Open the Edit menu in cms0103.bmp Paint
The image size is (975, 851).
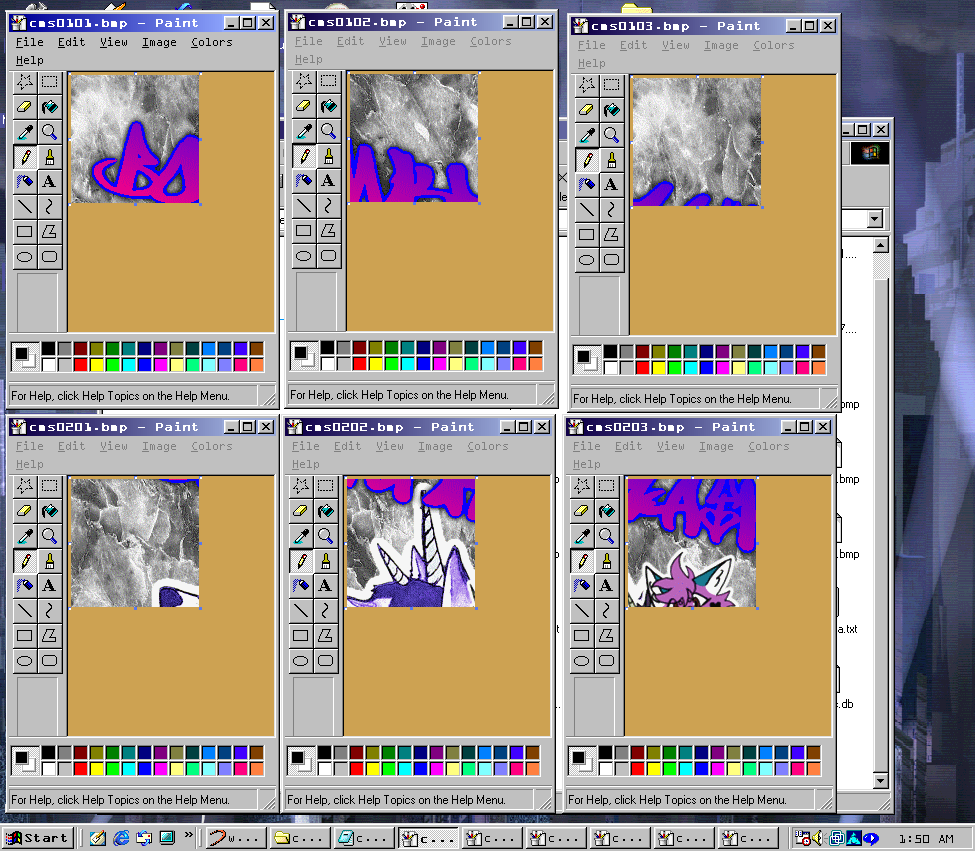click(633, 45)
